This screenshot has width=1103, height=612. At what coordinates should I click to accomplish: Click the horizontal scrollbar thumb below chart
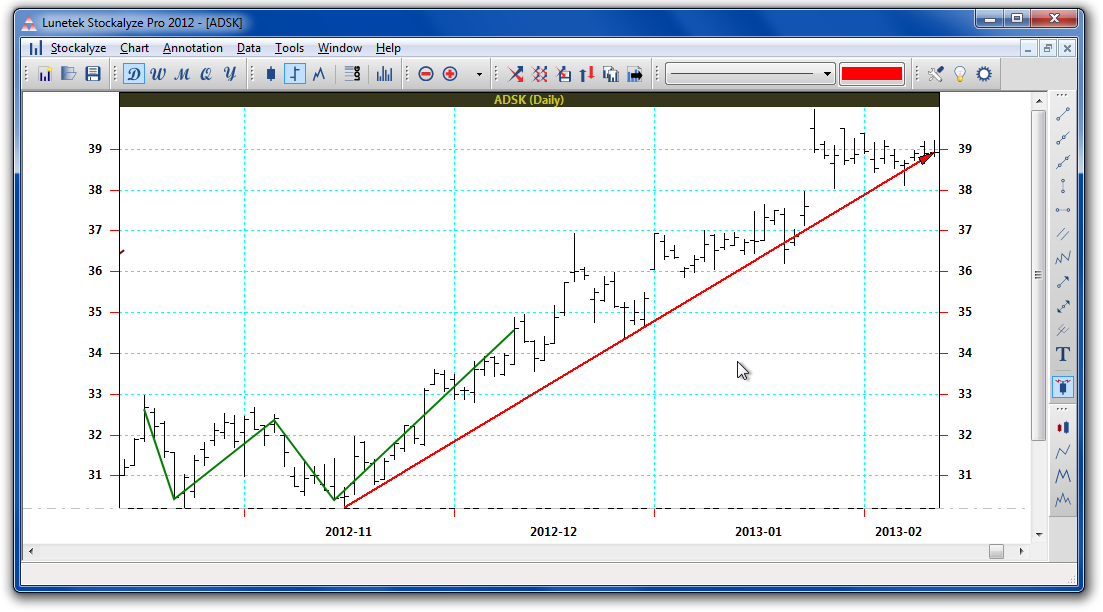[x=996, y=552]
